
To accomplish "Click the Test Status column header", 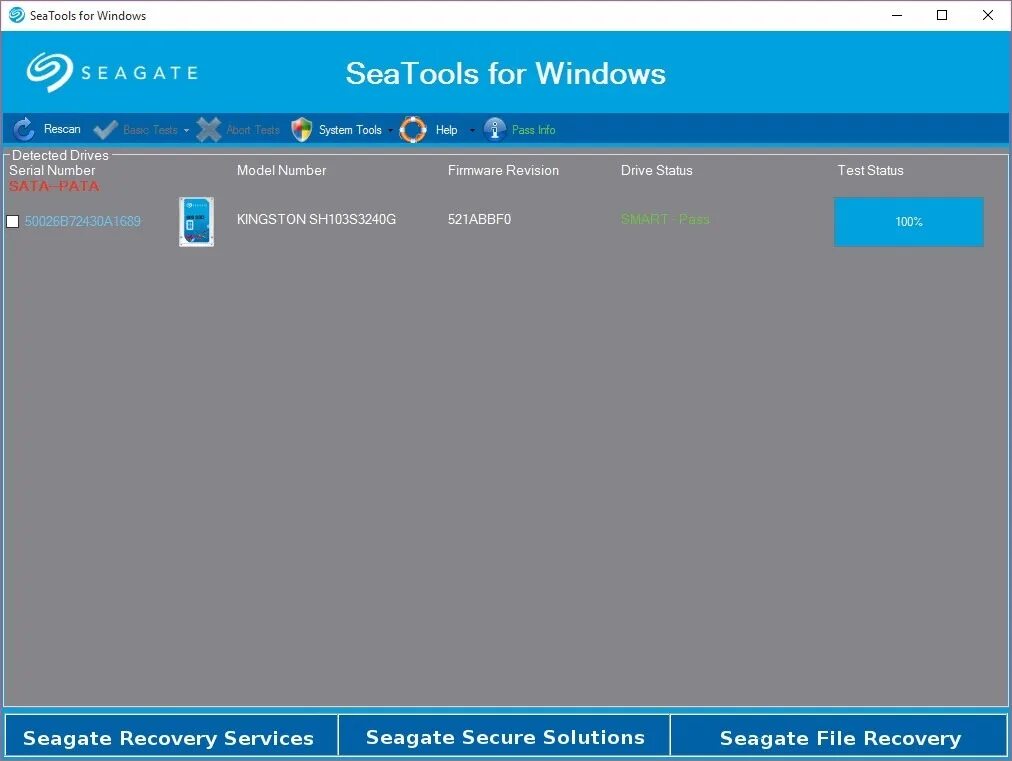I will point(870,170).
